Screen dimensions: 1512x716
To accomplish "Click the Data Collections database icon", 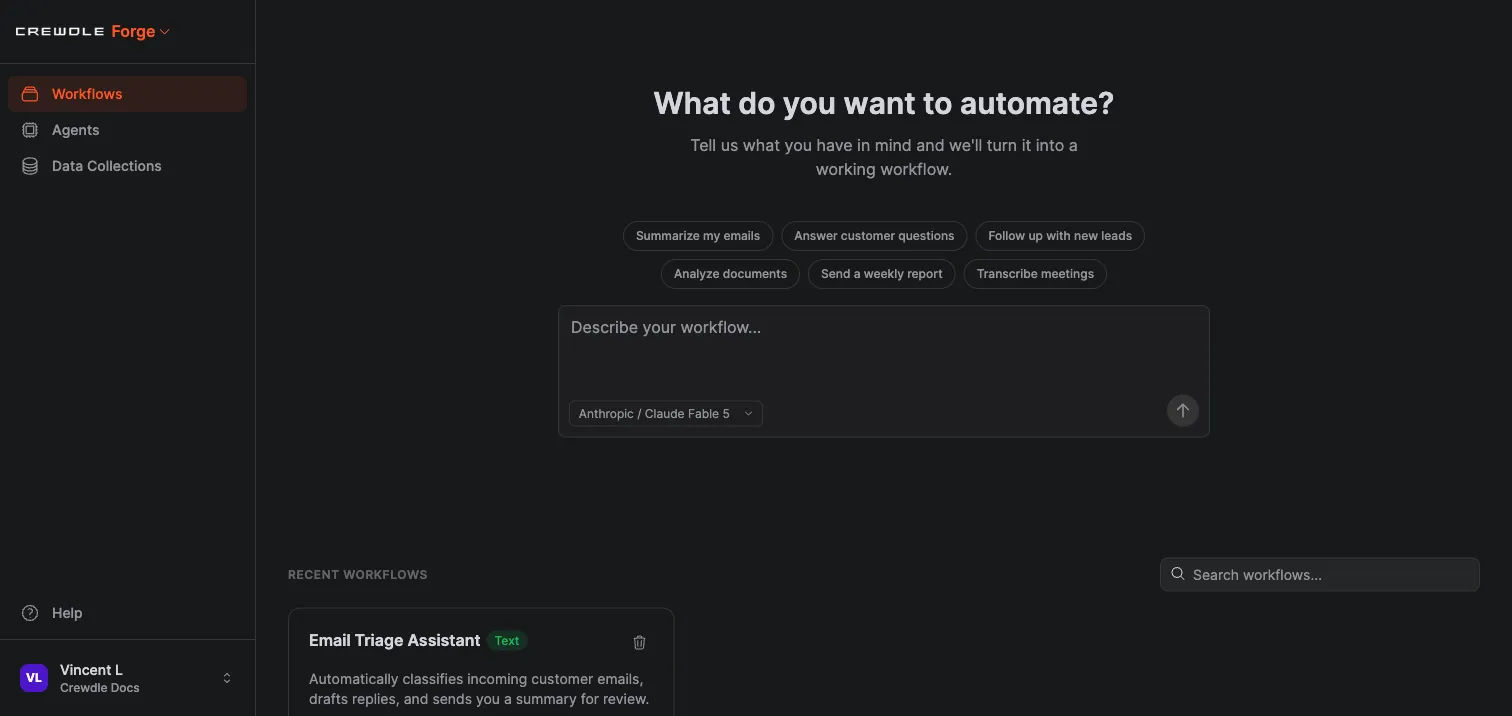I will pos(30,166).
